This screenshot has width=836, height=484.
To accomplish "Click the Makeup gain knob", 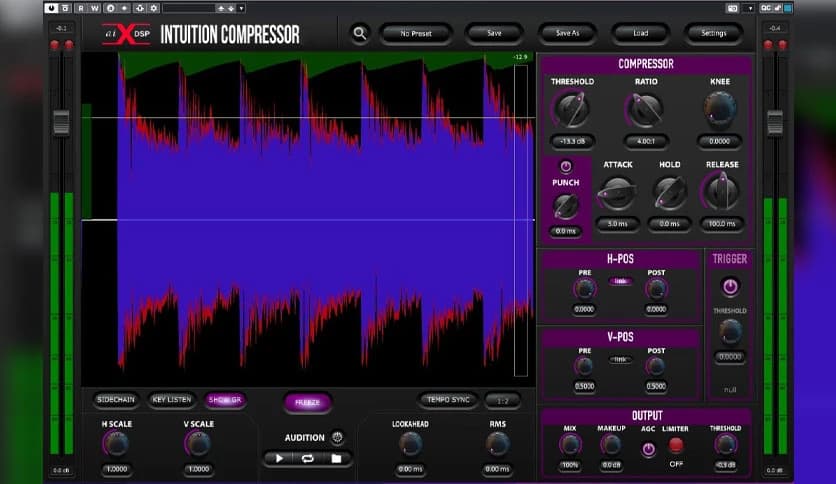I will 611,445.
